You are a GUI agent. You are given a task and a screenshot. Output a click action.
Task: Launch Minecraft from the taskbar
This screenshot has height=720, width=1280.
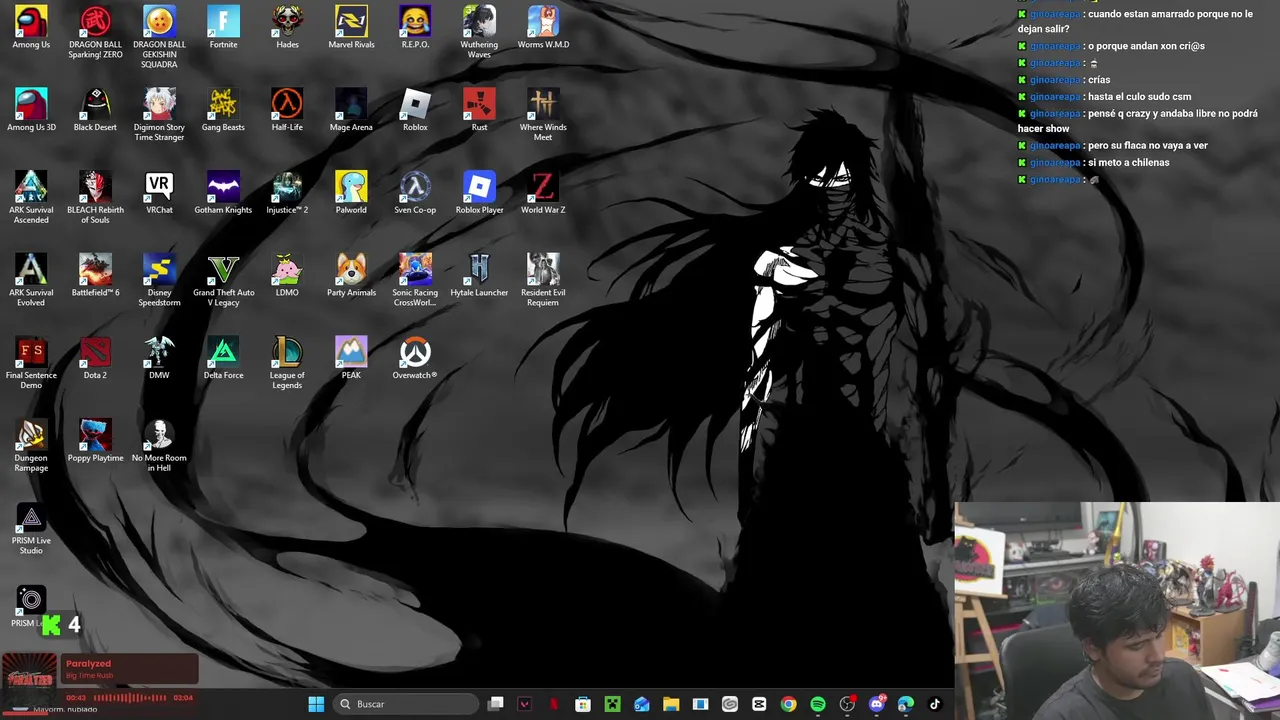tap(612, 704)
